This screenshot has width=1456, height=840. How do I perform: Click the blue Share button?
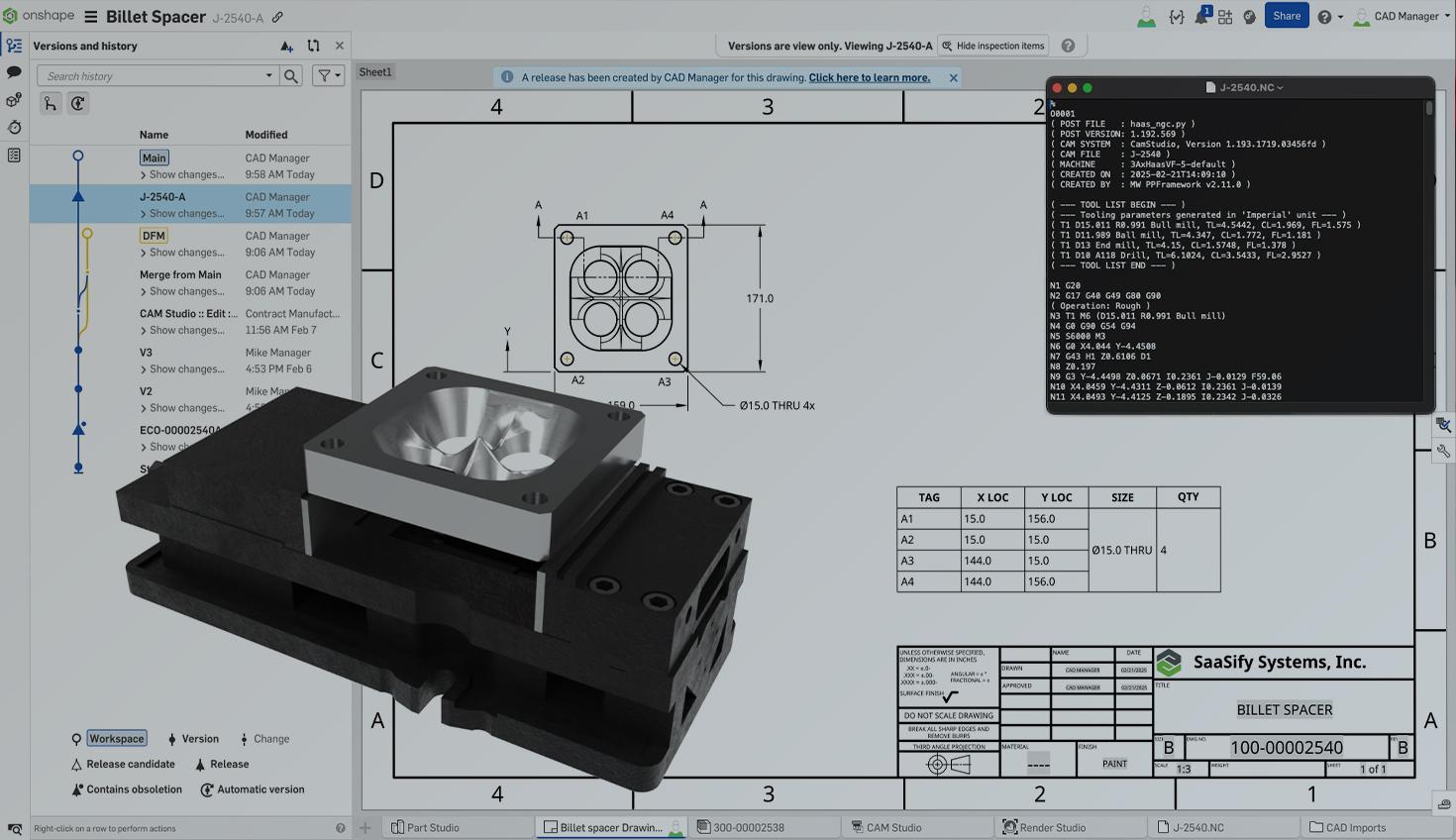[1286, 16]
